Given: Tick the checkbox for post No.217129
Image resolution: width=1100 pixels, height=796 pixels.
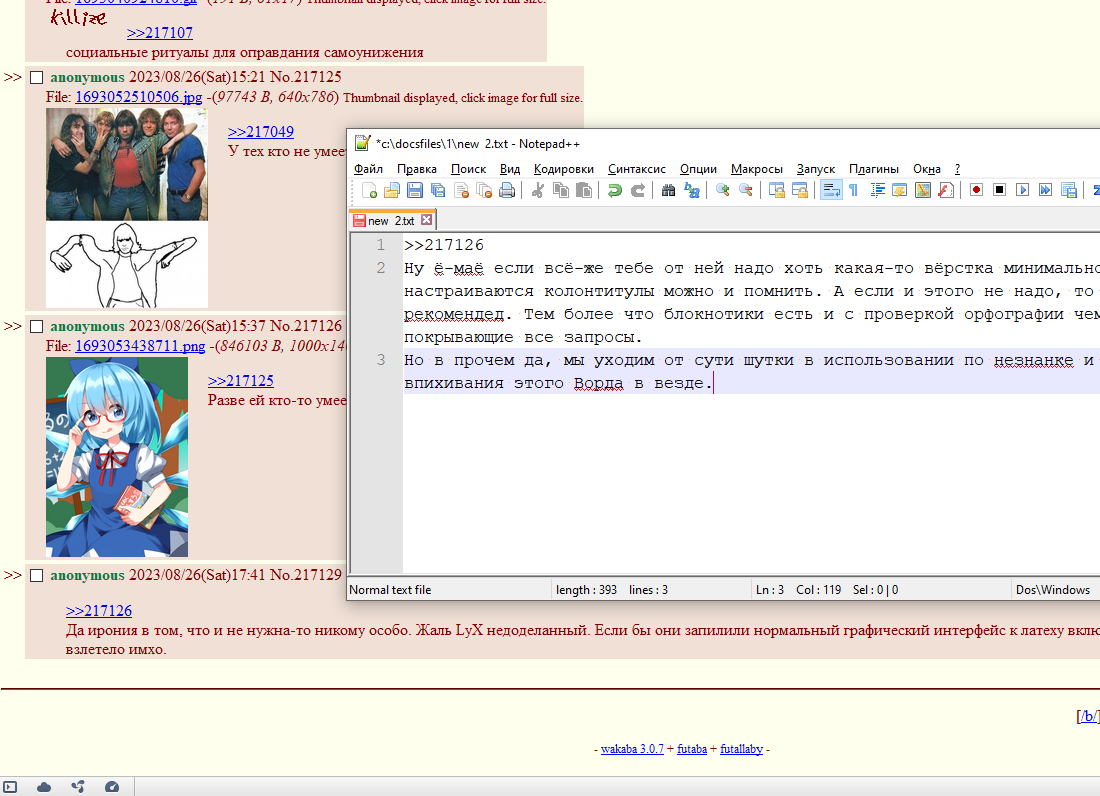Looking at the screenshot, I should (x=37, y=575).
